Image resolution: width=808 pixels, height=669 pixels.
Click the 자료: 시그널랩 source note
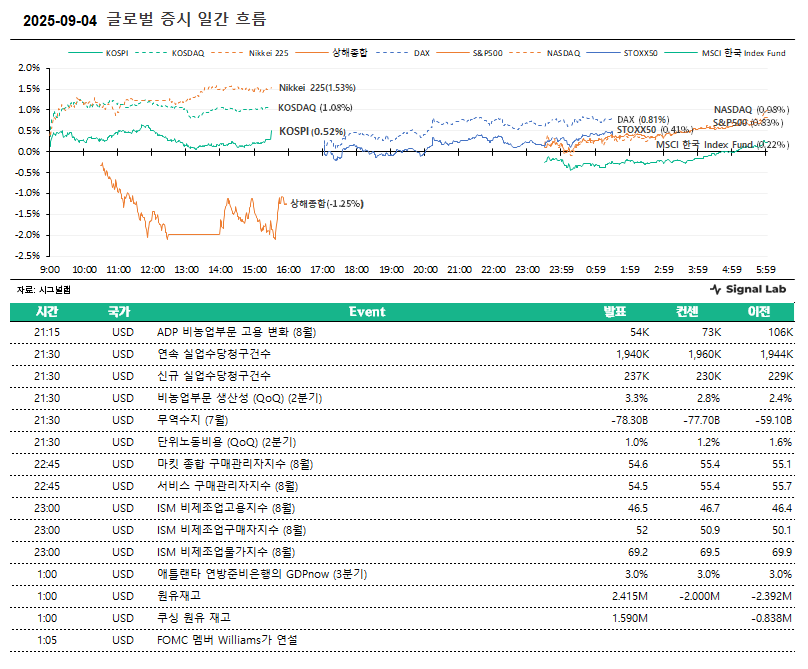click(x=44, y=290)
